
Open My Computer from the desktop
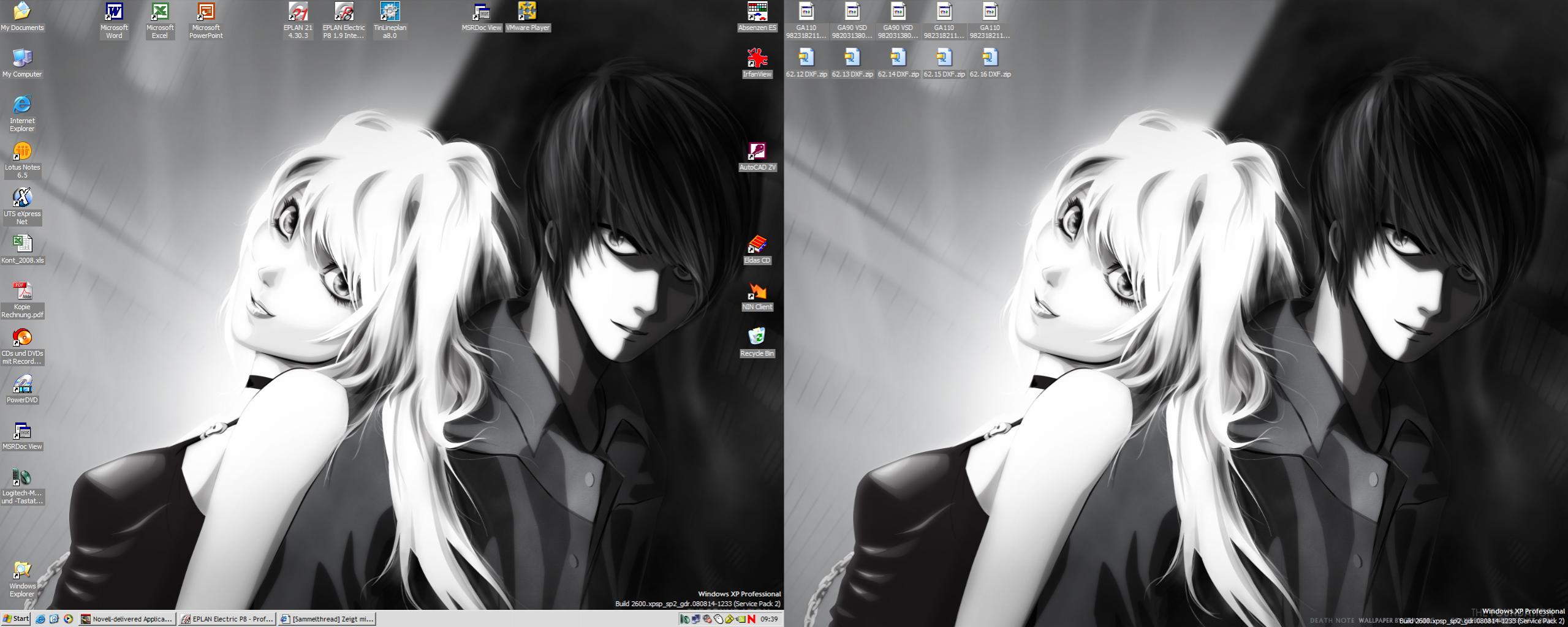click(22, 63)
